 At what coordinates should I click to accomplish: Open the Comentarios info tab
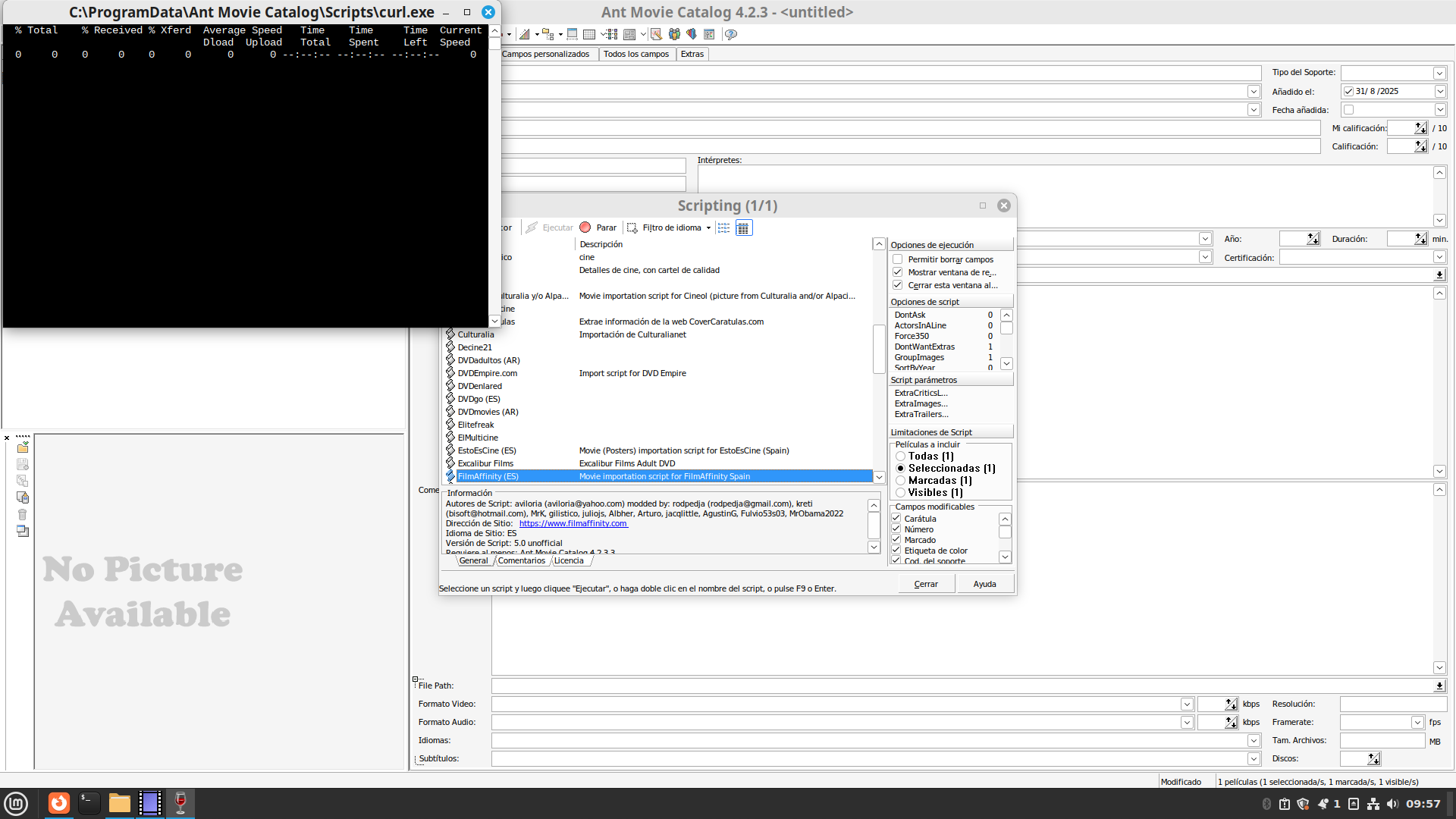[x=522, y=561]
